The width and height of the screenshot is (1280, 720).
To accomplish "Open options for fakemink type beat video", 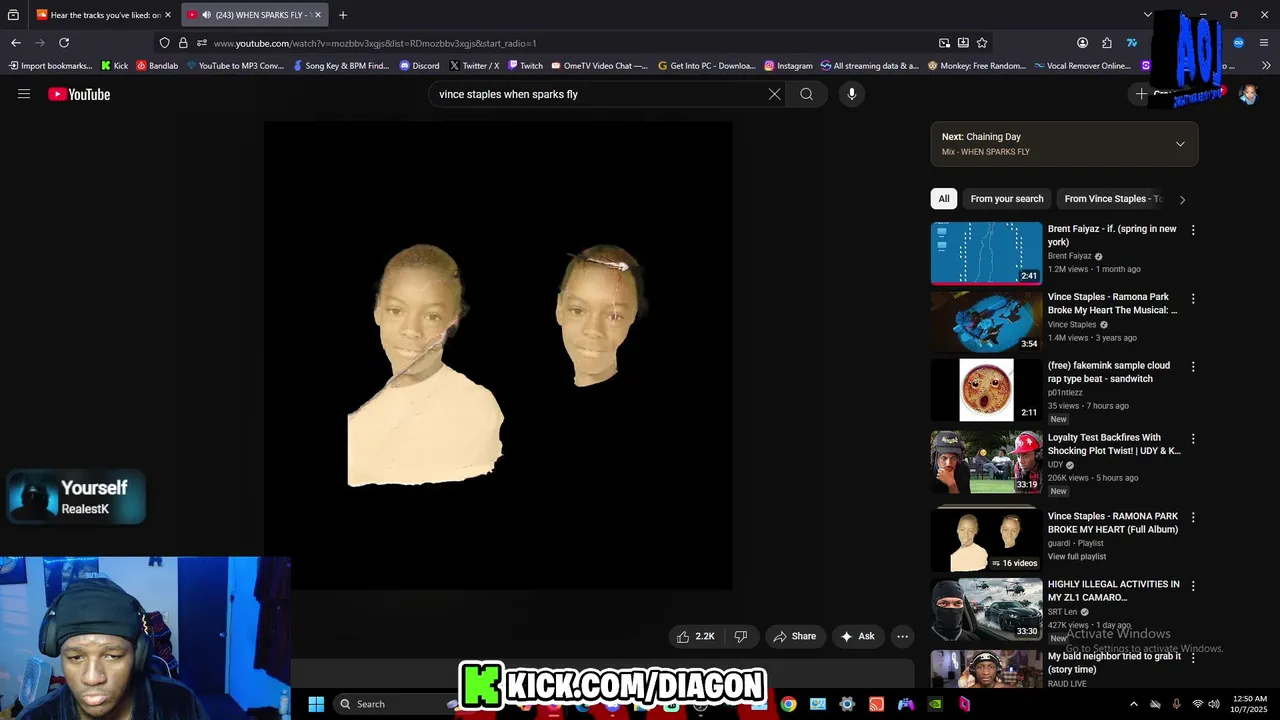I will (x=1192, y=367).
